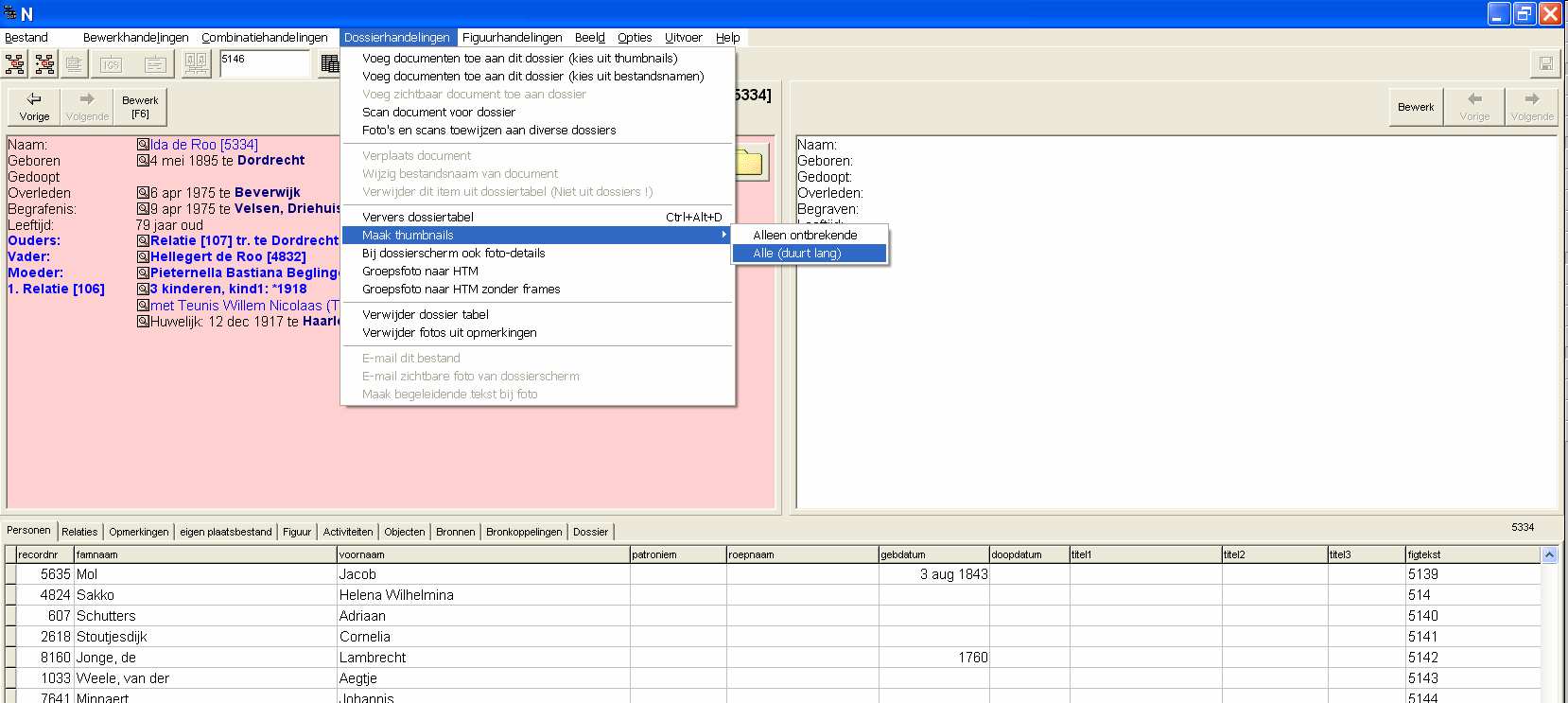Choose 'Verwijder fotos uit opmerkingen'

(537, 333)
